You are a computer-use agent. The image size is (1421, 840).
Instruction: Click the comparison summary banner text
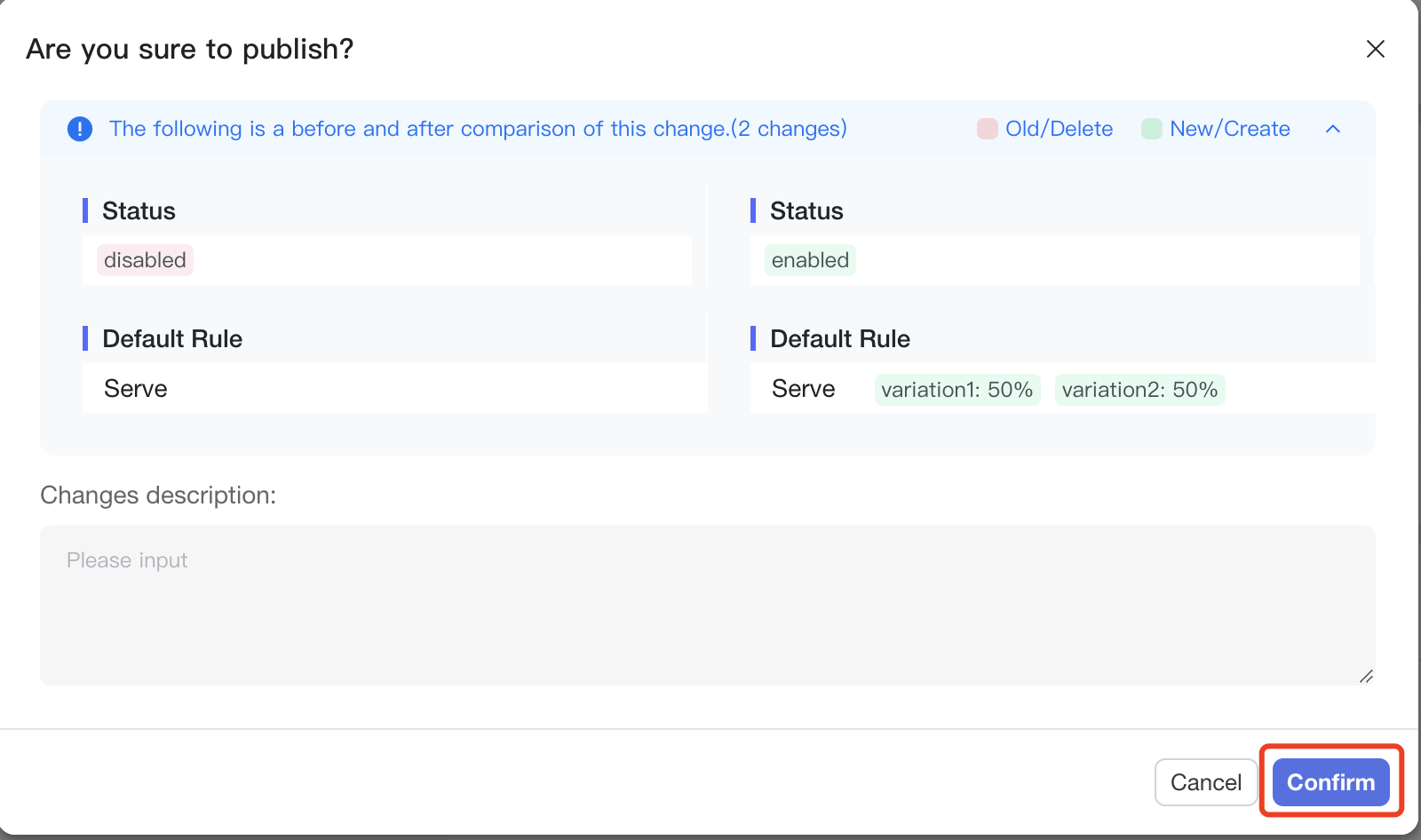478,130
